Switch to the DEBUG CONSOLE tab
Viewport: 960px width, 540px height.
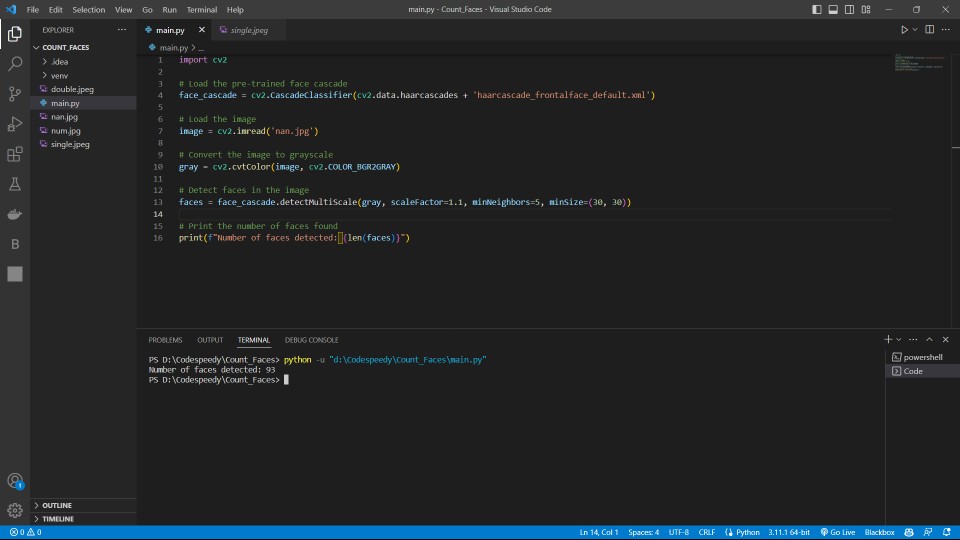click(312, 340)
